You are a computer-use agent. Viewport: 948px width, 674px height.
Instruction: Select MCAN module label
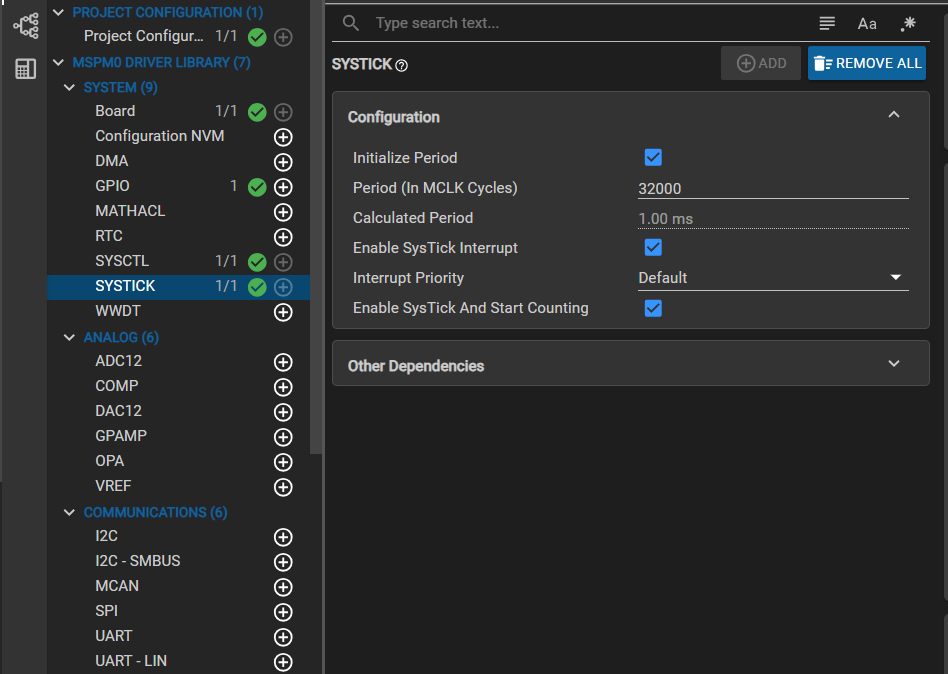pos(117,586)
